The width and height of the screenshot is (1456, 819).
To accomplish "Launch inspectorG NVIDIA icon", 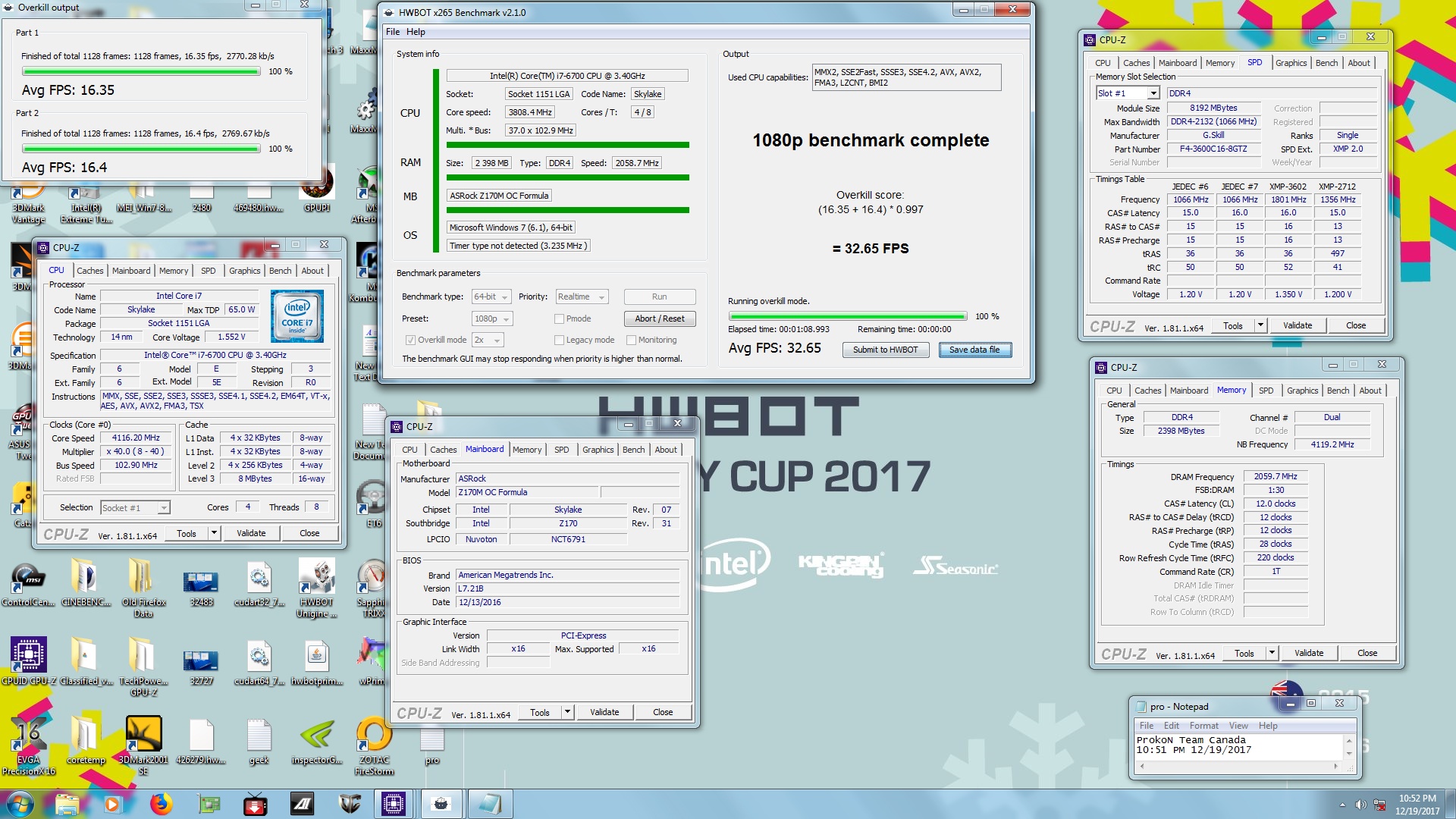I will coord(317,740).
